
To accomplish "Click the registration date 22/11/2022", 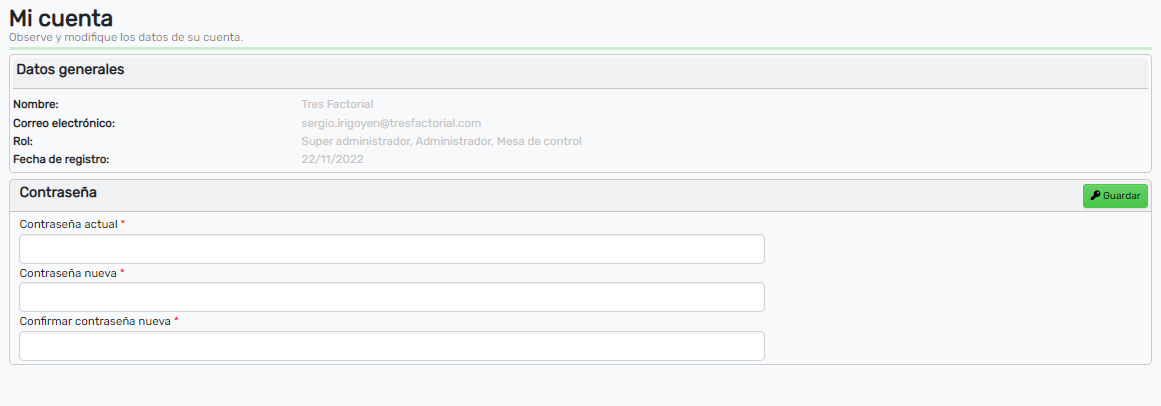I will click(x=333, y=159).
